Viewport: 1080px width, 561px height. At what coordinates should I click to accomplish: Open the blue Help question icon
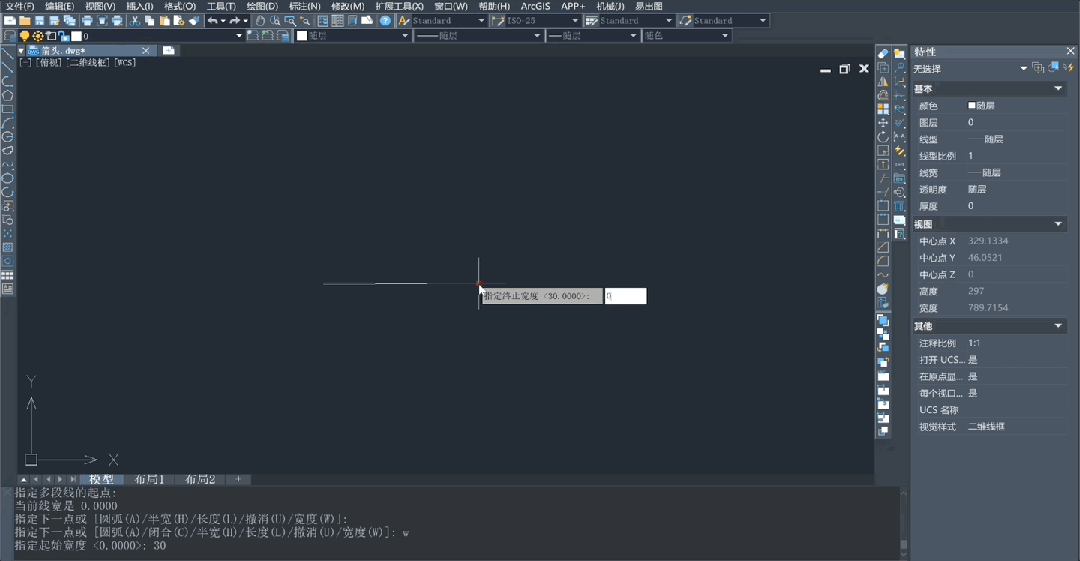pyautogui.click(x=385, y=20)
